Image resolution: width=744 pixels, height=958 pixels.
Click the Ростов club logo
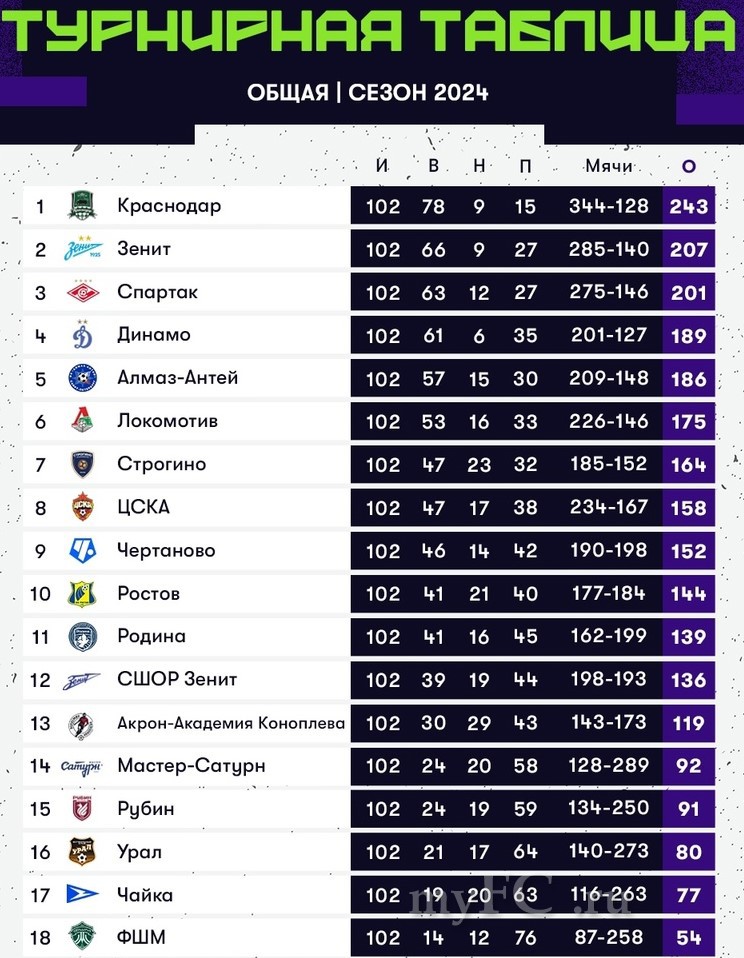point(82,593)
